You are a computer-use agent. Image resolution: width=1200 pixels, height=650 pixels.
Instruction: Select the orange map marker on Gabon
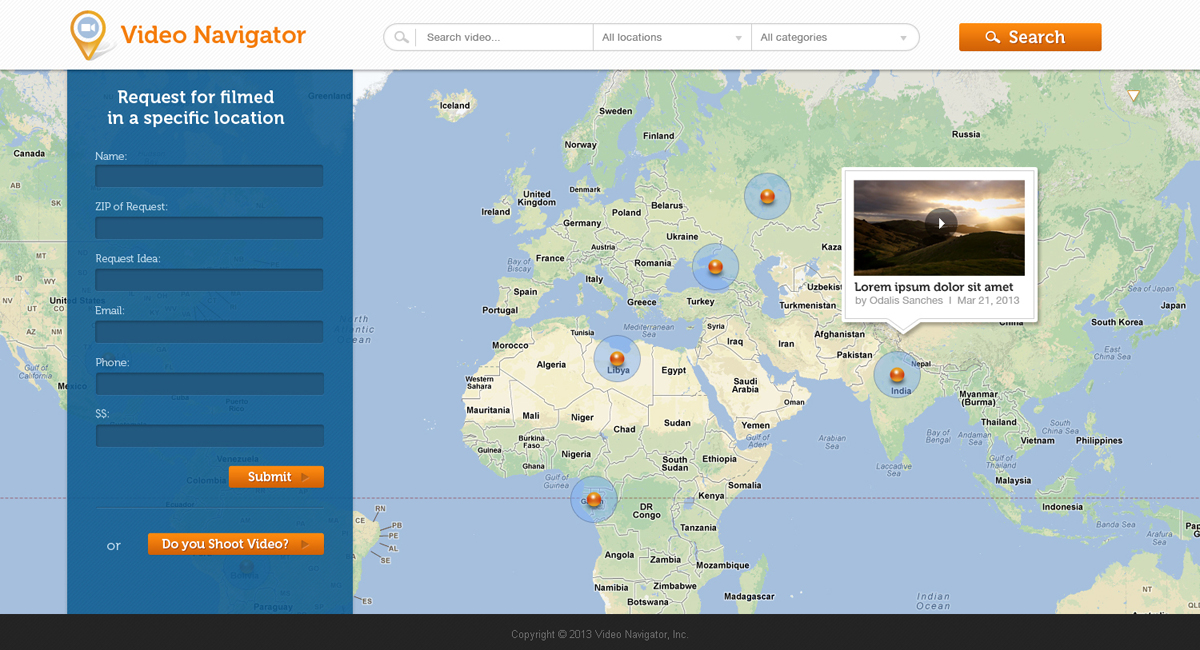(594, 498)
